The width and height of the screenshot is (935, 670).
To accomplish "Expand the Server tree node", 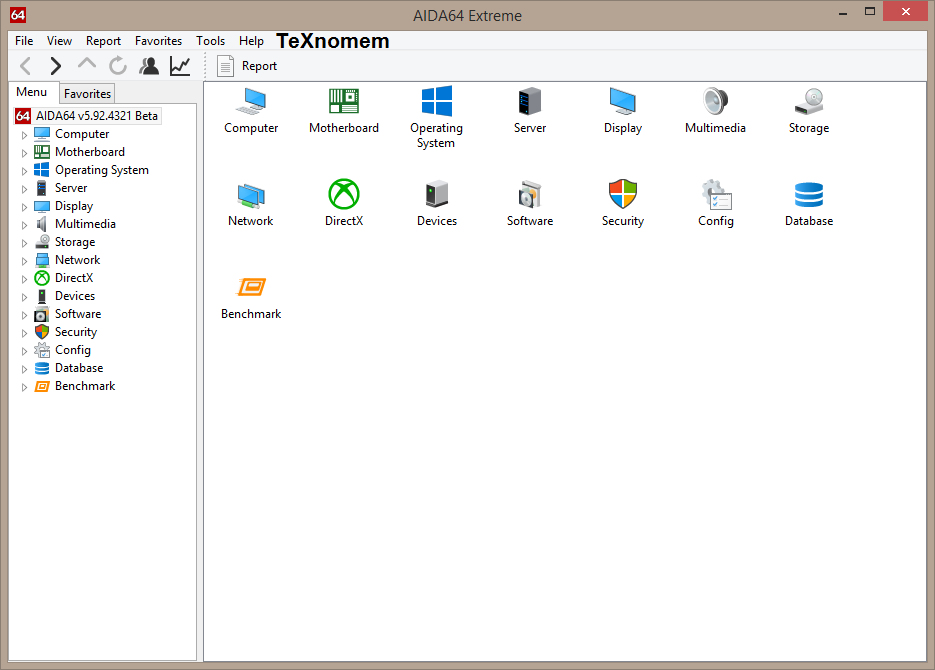I will 24,189.
